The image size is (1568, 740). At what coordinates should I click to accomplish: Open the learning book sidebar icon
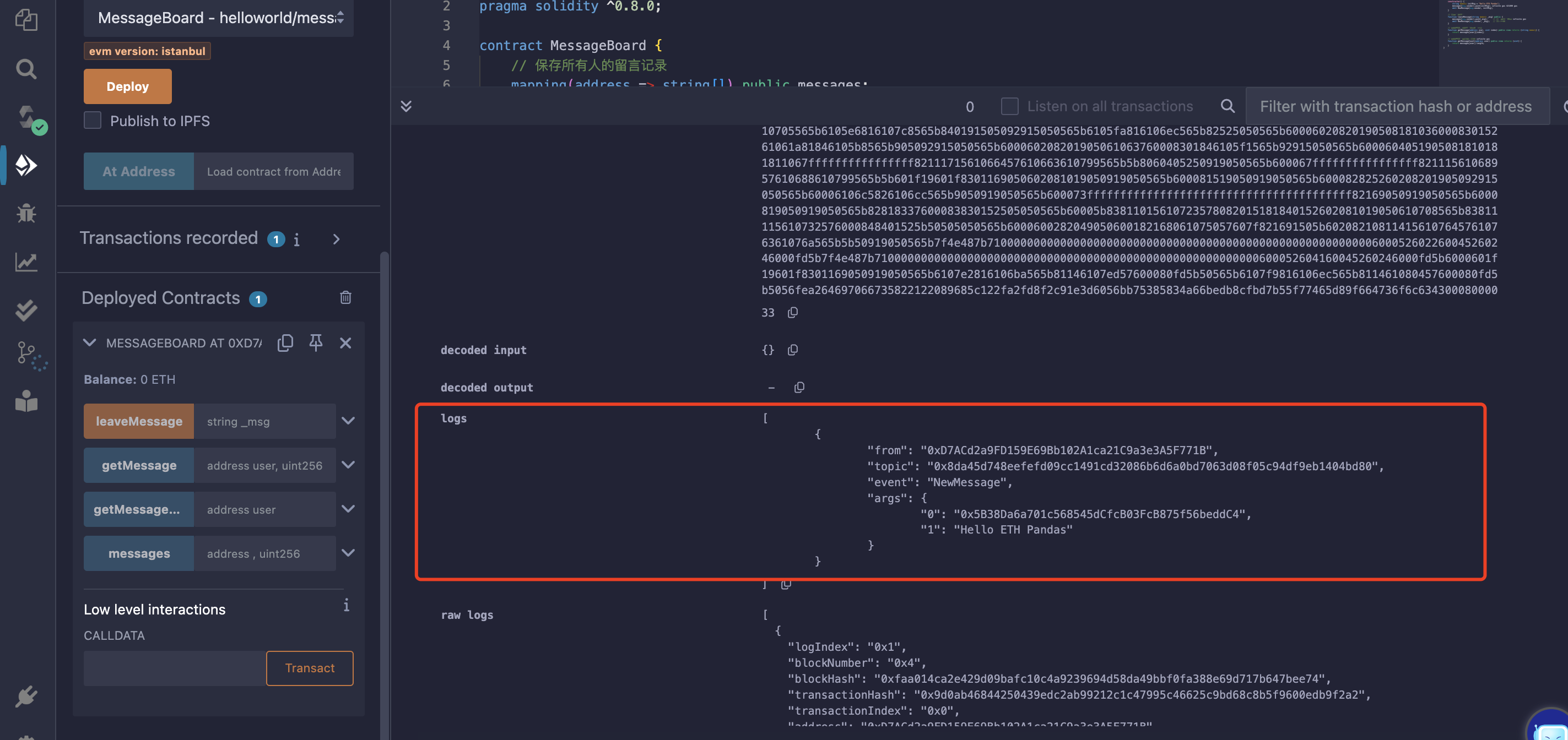pos(26,401)
